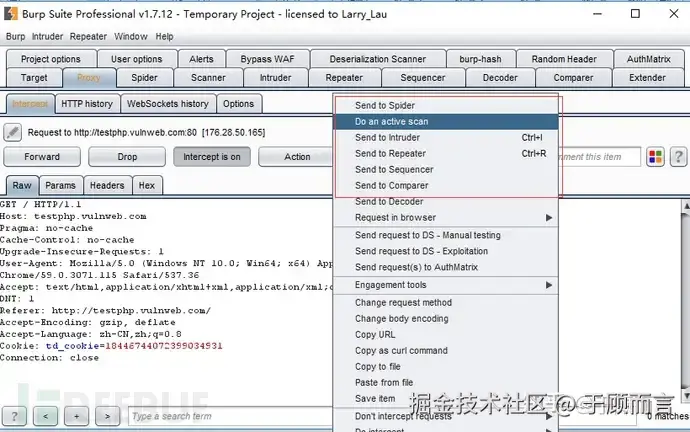Click the Burp Suite logo in title bar
The height and width of the screenshot is (432, 690).
11,14
